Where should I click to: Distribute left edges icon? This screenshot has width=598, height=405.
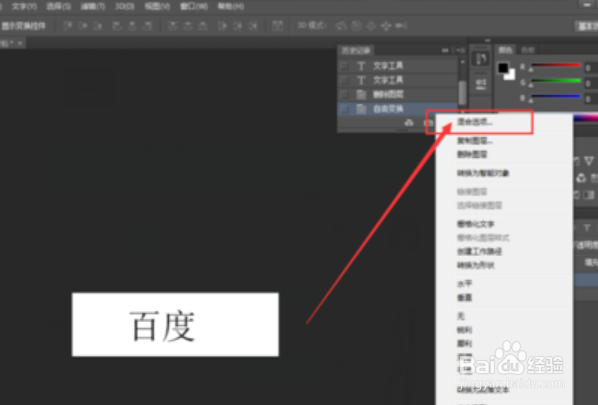[x=222, y=26]
